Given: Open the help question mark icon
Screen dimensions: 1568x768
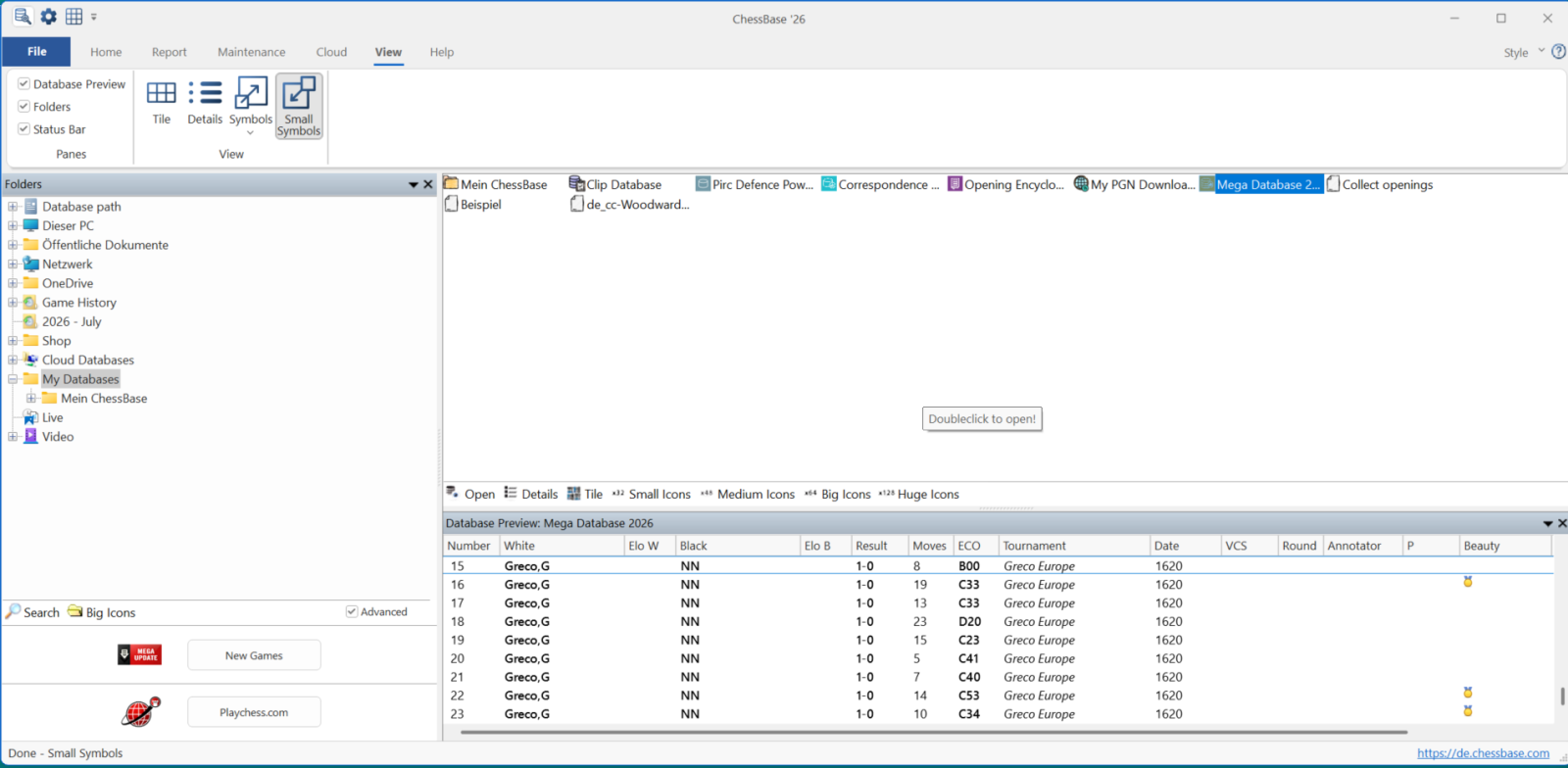Looking at the screenshot, I should coord(1558,52).
